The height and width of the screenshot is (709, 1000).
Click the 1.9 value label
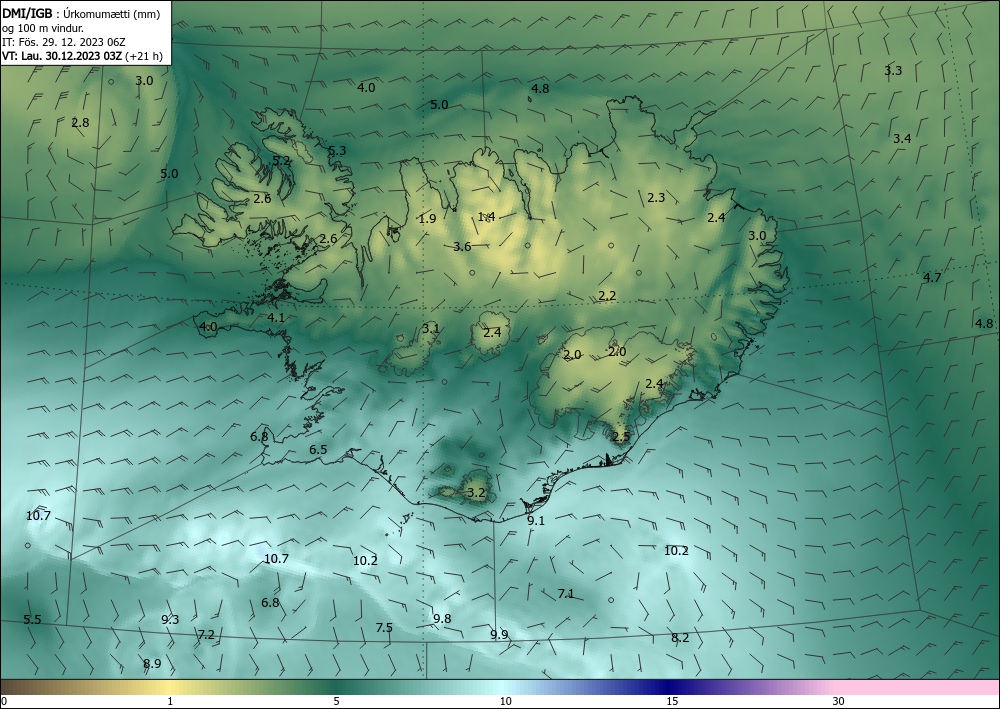[427, 219]
